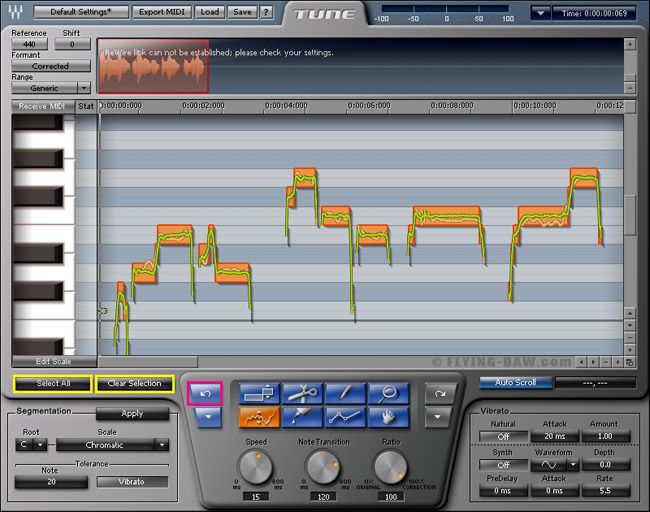Click the Undo arrow button
This screenshot has width=650, height=512.
tap(205, 393)
